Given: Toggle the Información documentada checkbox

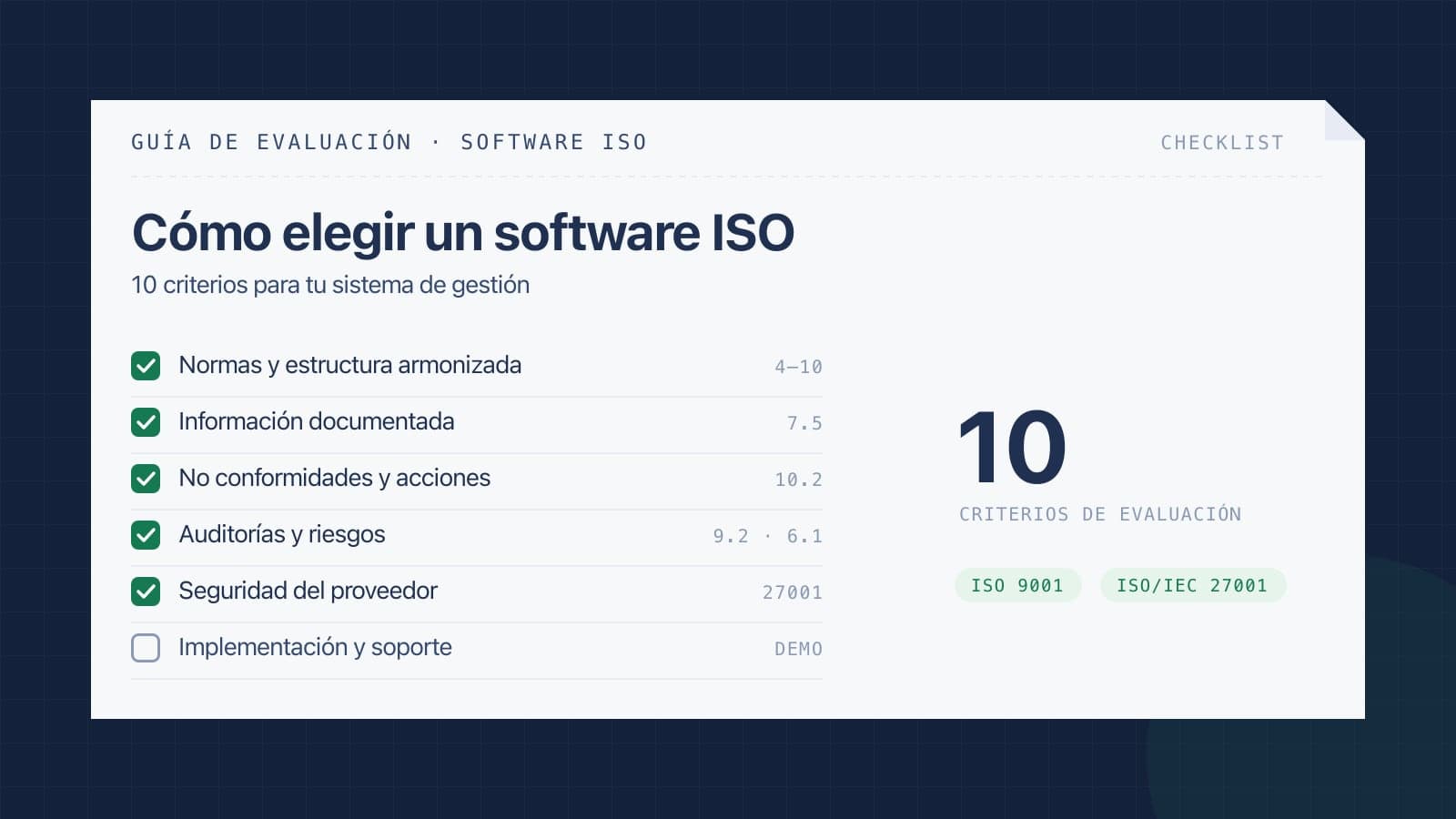Looking at the screenshot, I should (146, 422).
